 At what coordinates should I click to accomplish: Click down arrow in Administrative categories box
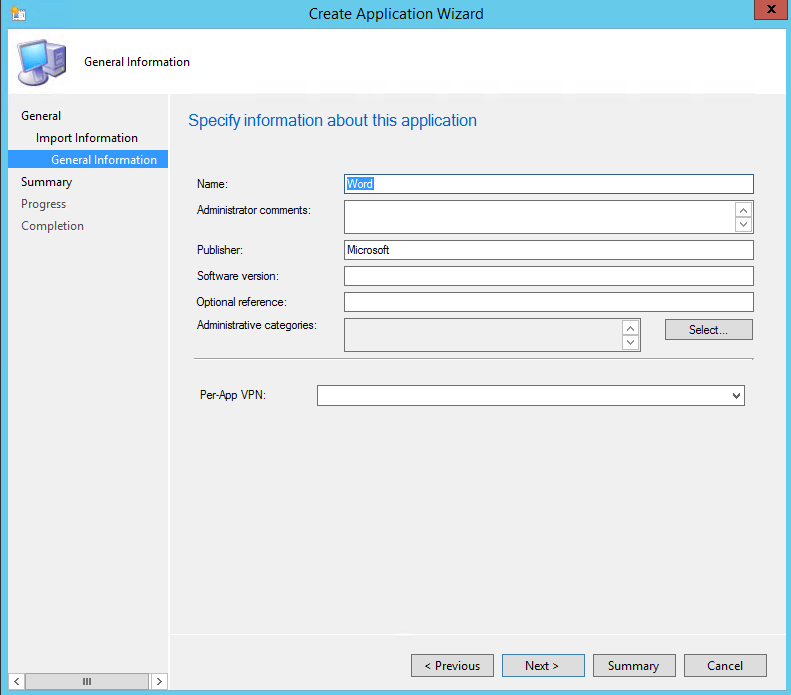tap(630, 342)
